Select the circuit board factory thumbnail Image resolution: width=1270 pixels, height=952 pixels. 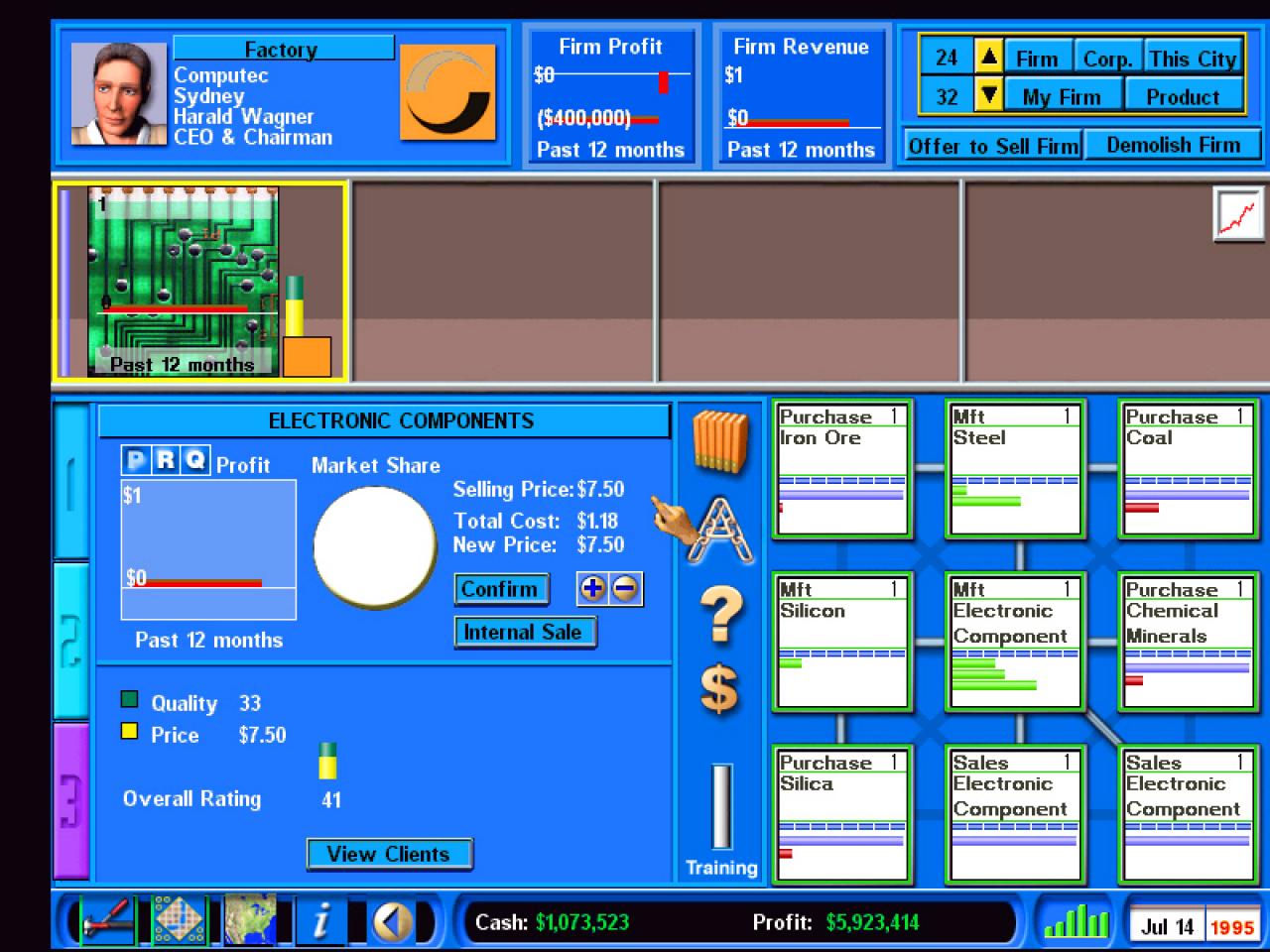click(x=184, y=281)
